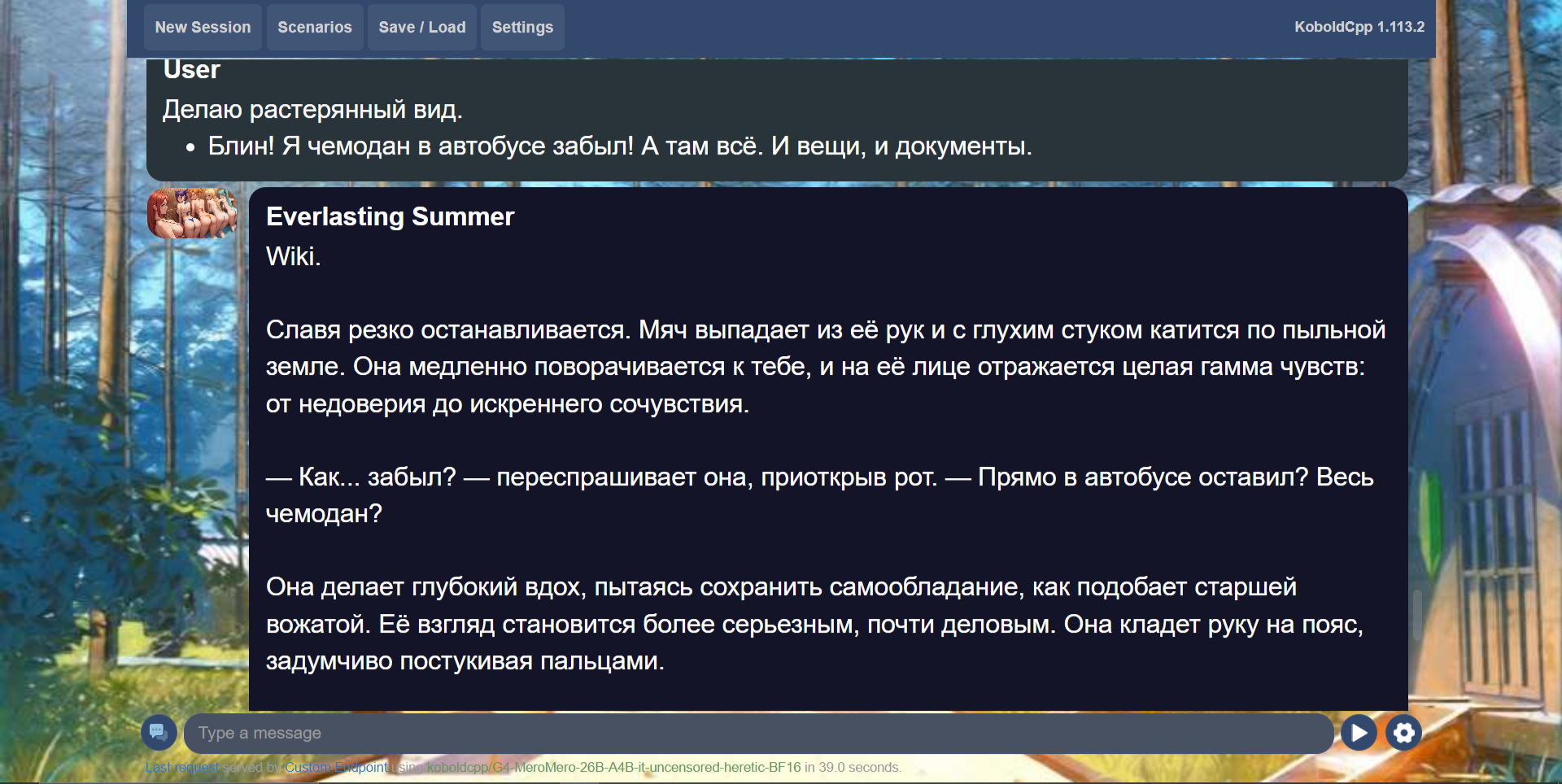Click the text 'Делаю растерянный вид.'
The image size is (1562, 784).
(x=312, y=109)
